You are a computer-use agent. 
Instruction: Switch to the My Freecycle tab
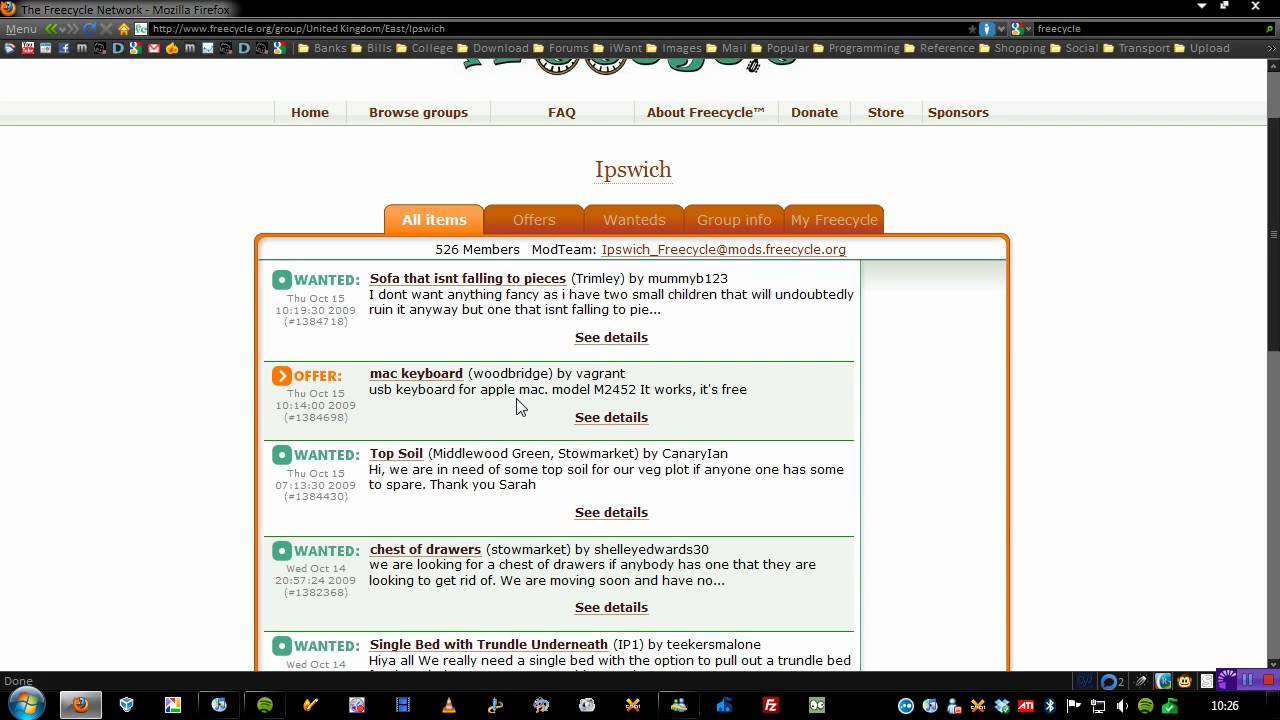[834, 220]
